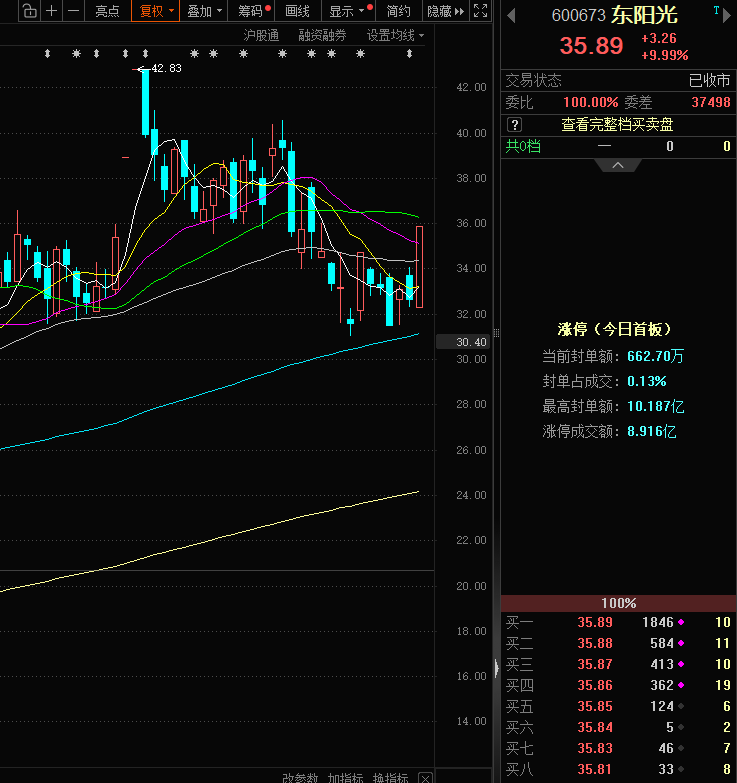Close the indicator panel with X icon

(425, 778)
